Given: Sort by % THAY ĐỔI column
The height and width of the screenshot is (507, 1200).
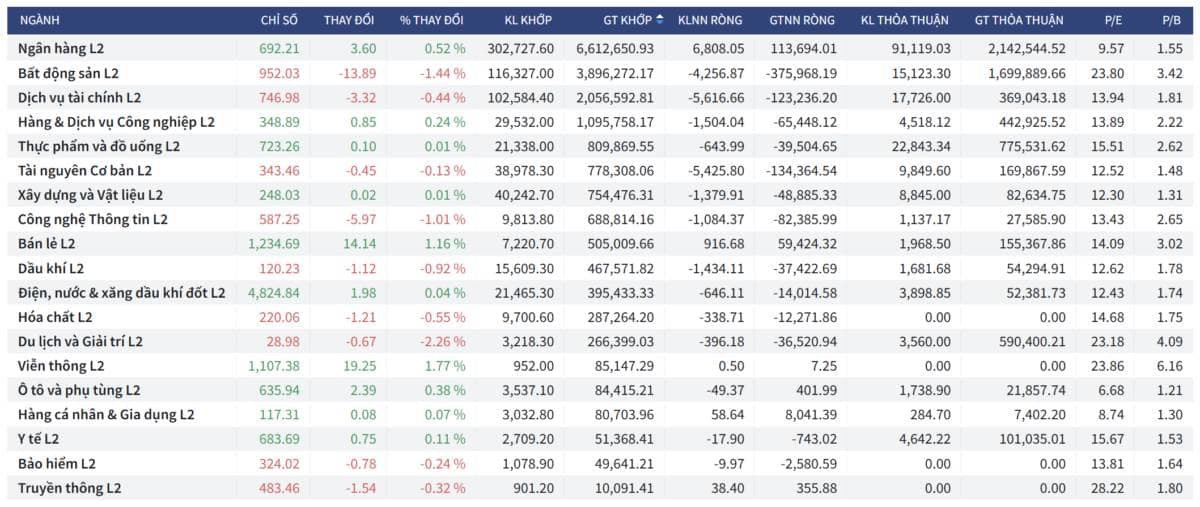Looking at the screenshot, I should click(432, 20).
